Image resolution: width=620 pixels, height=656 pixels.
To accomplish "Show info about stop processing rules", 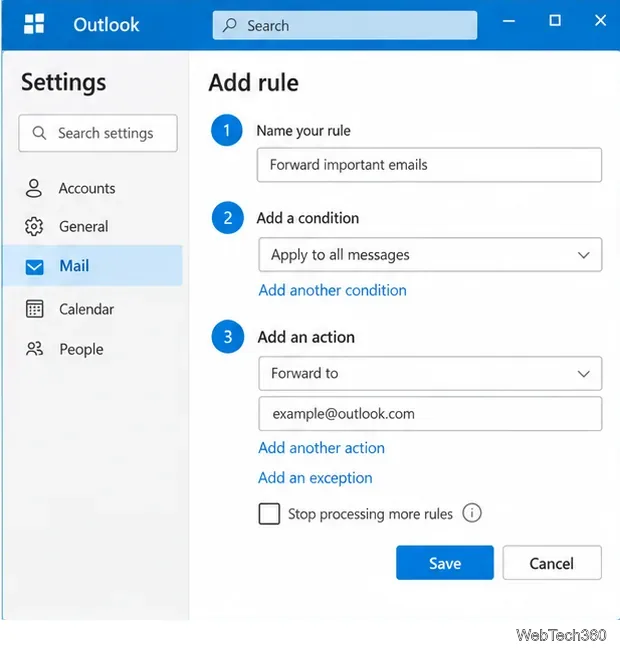I will 471,513.
